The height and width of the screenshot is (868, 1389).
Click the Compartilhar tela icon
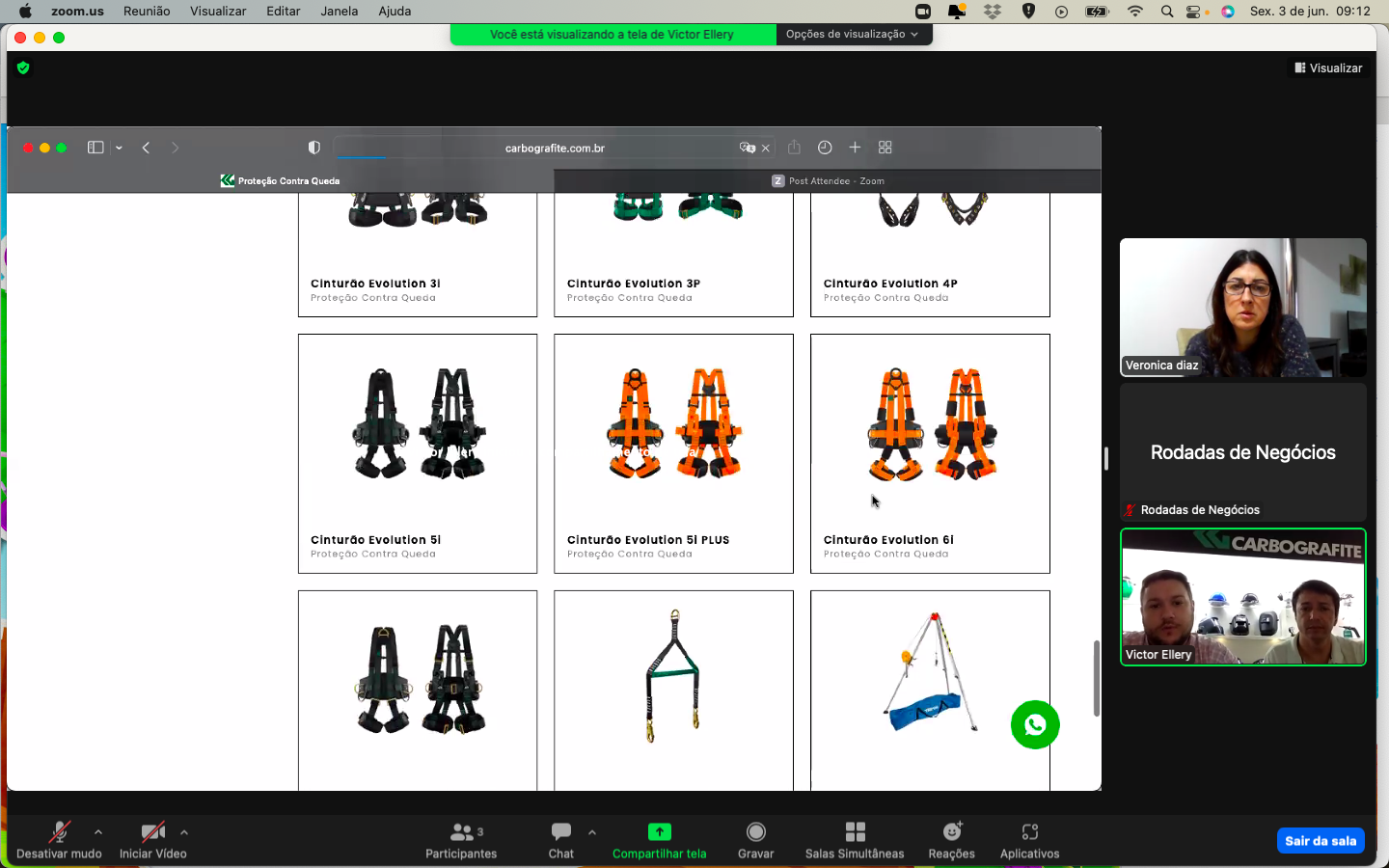click(x=659, y=832)
